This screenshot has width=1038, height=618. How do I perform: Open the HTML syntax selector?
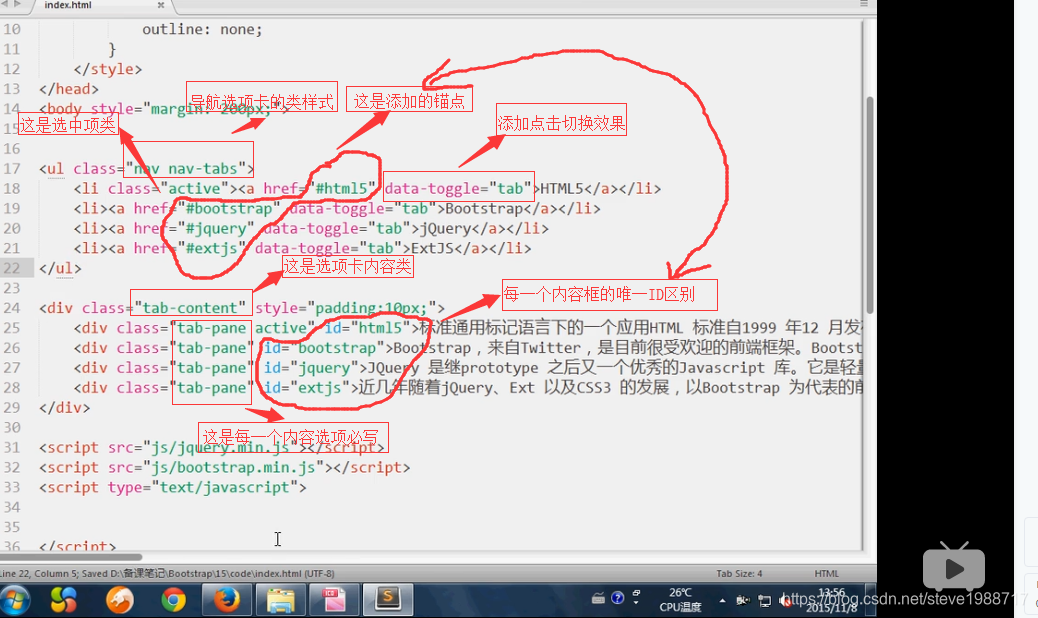[x=826, y=574]
